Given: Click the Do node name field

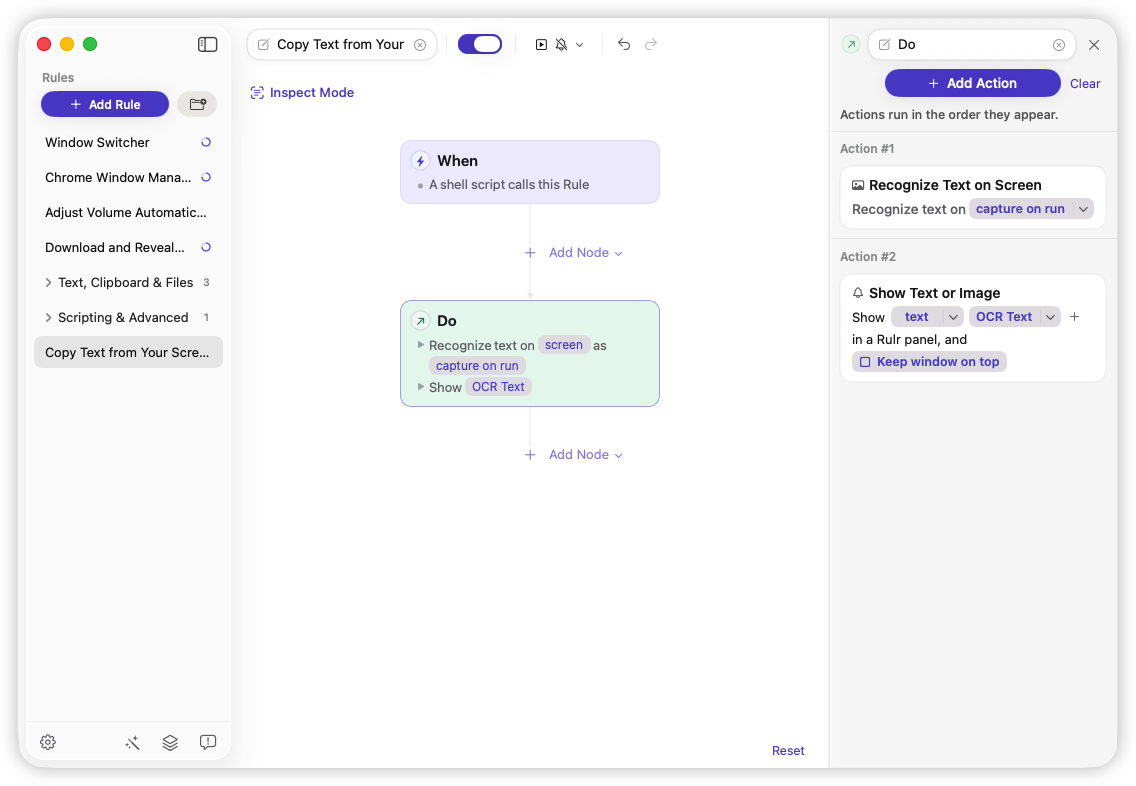Looking at the screenshot, I should (972, 45).
